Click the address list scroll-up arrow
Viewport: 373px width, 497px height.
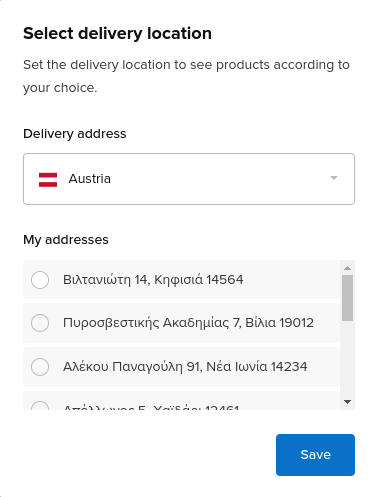(x=347, y=268)
